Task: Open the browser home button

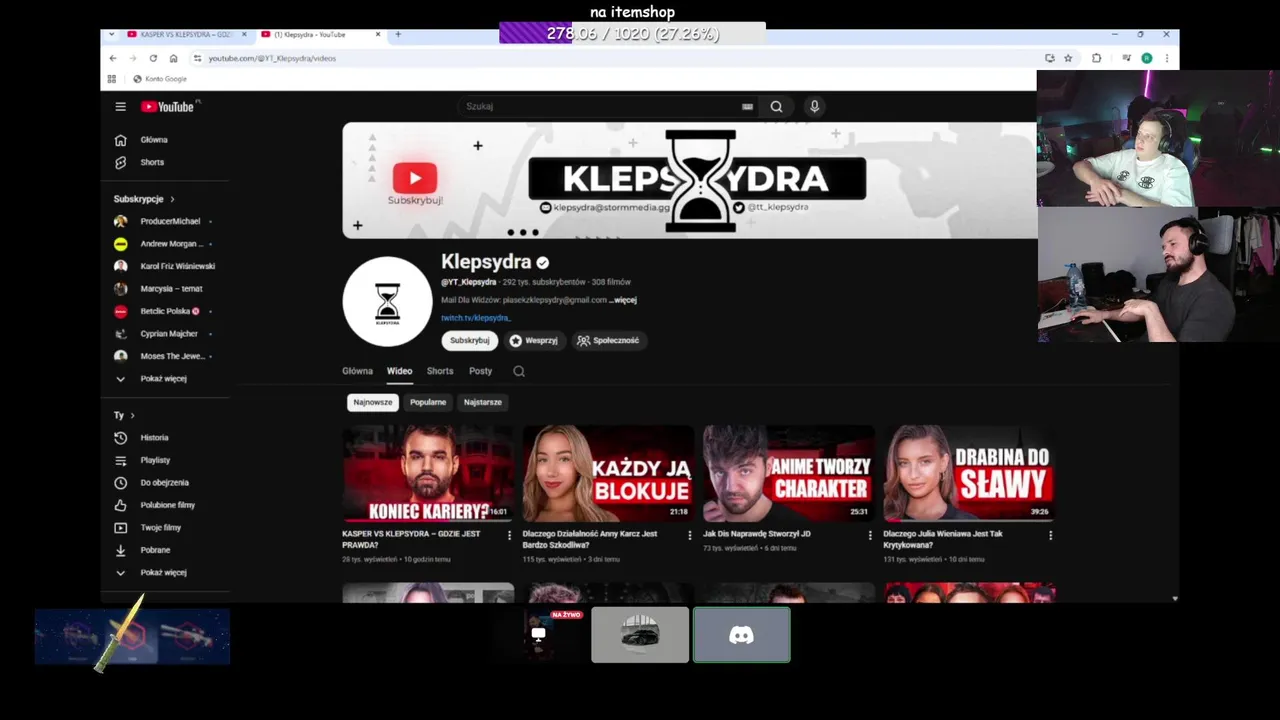Action: pyautogui.click(x=174, y=58)
